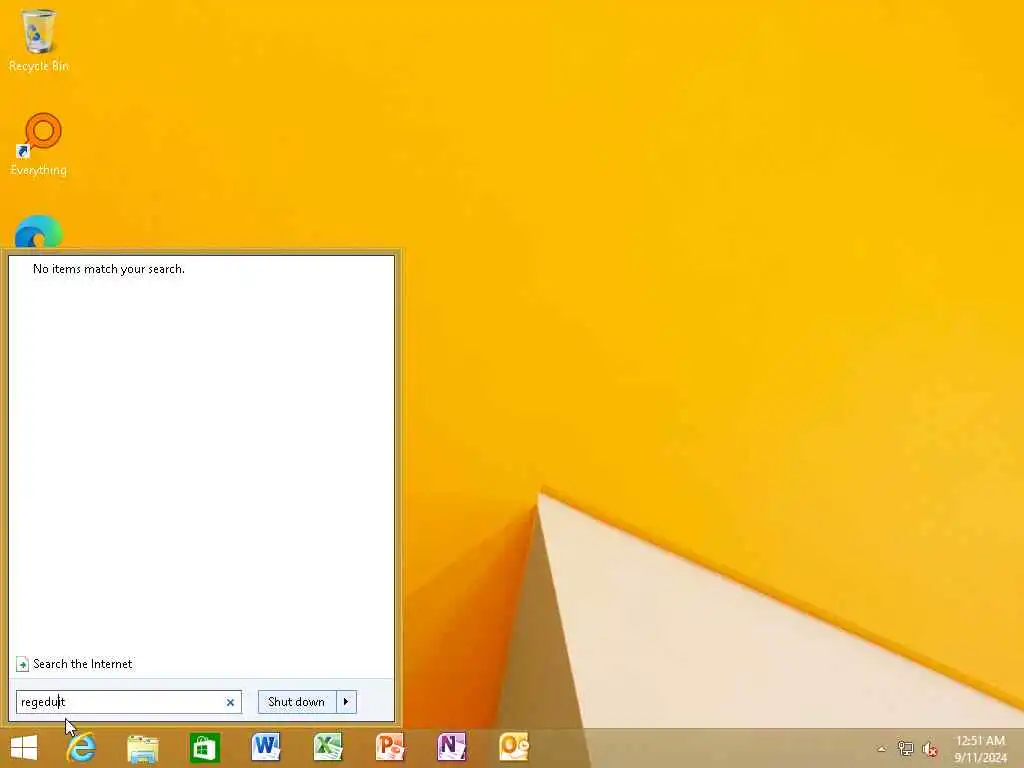
Task: Launch the Windows Store taskbar icon
Action: click(x=204, y=748)
